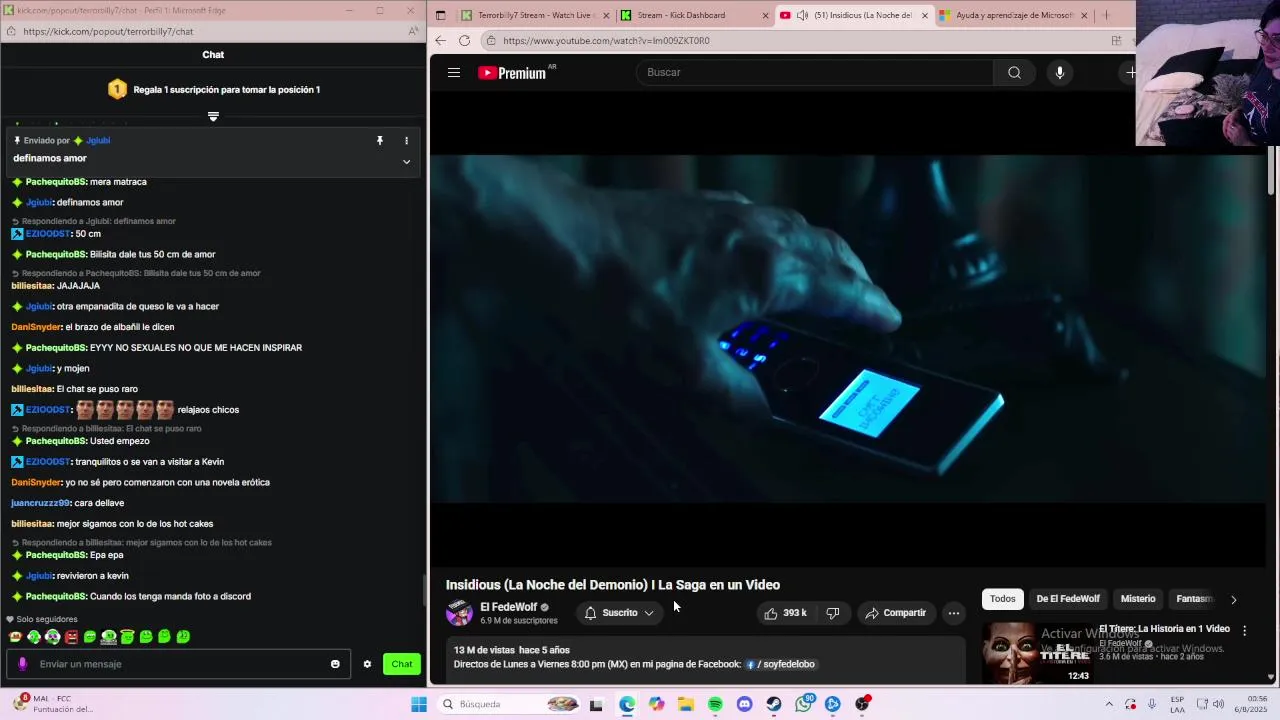Collapse the pinned message chevron
Screen dimensions: 1280x720
tap(406, 161)
